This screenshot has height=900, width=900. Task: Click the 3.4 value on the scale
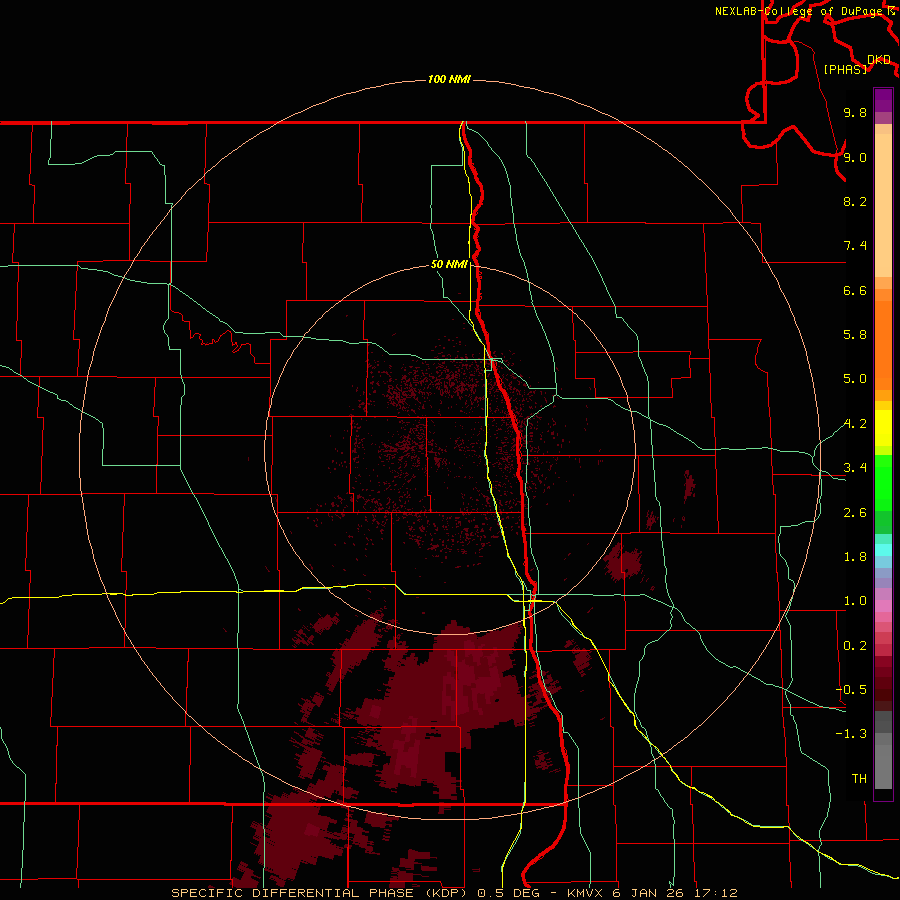[x=855, y=468]
